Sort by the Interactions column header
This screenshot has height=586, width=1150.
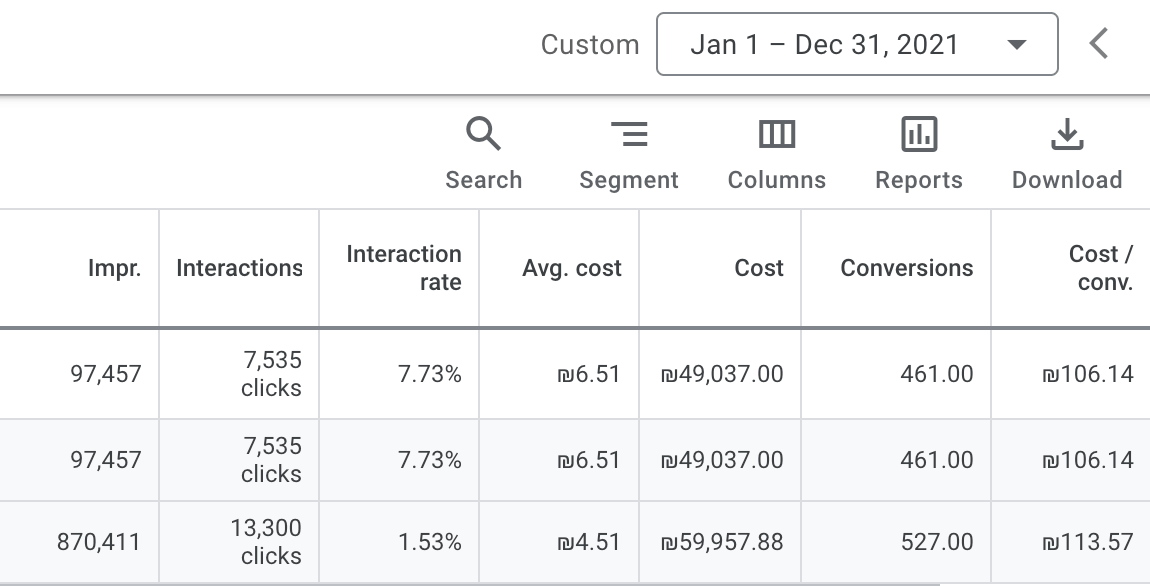[239, 268]
